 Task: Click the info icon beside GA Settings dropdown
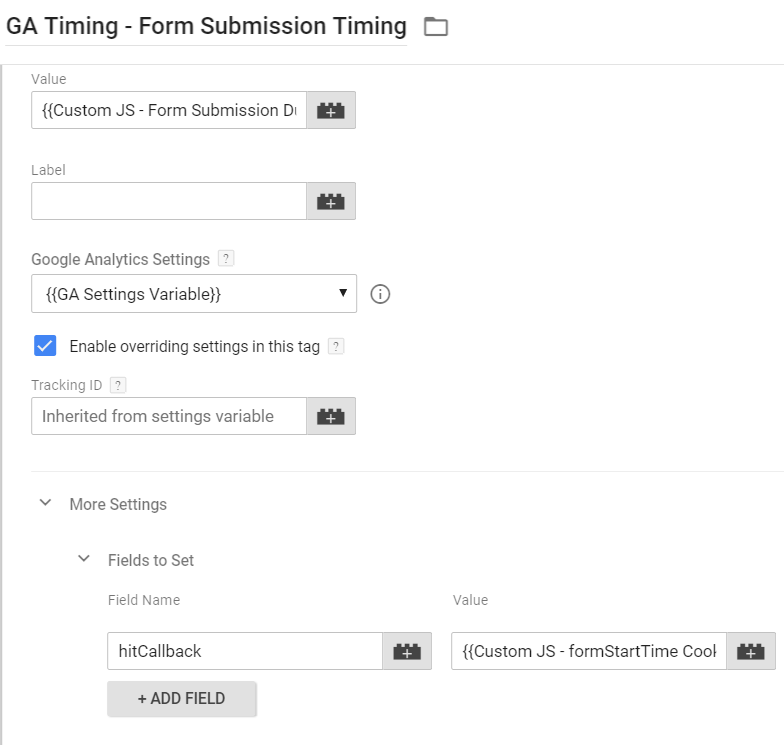380,294
